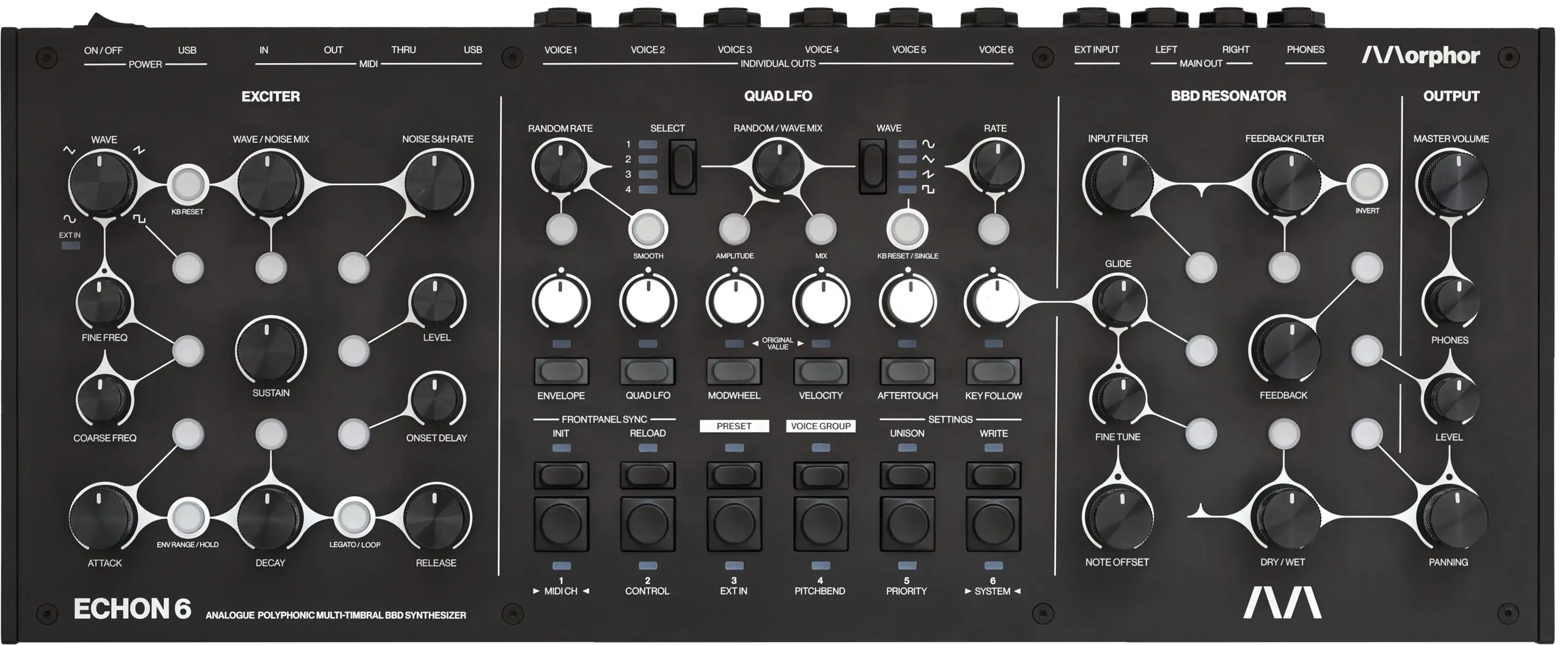Select the MODWHEEL modulation source button
Screen dimensions: 1568x645
734,371
